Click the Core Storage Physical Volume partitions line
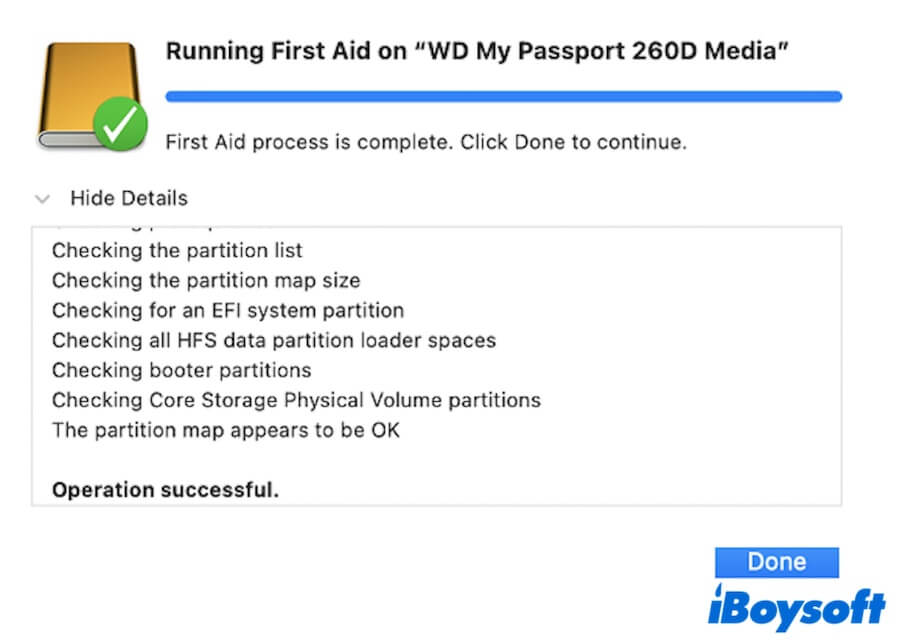 click(x=296, y=400)
